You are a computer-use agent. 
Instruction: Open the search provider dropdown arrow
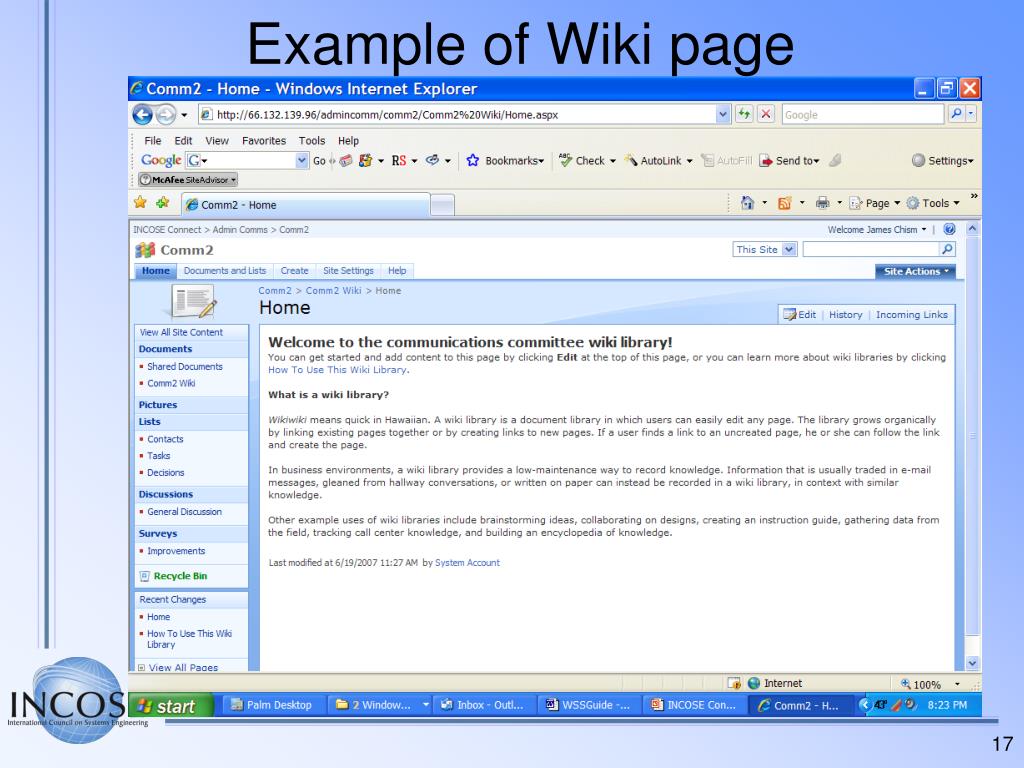[x=971, y=114]
